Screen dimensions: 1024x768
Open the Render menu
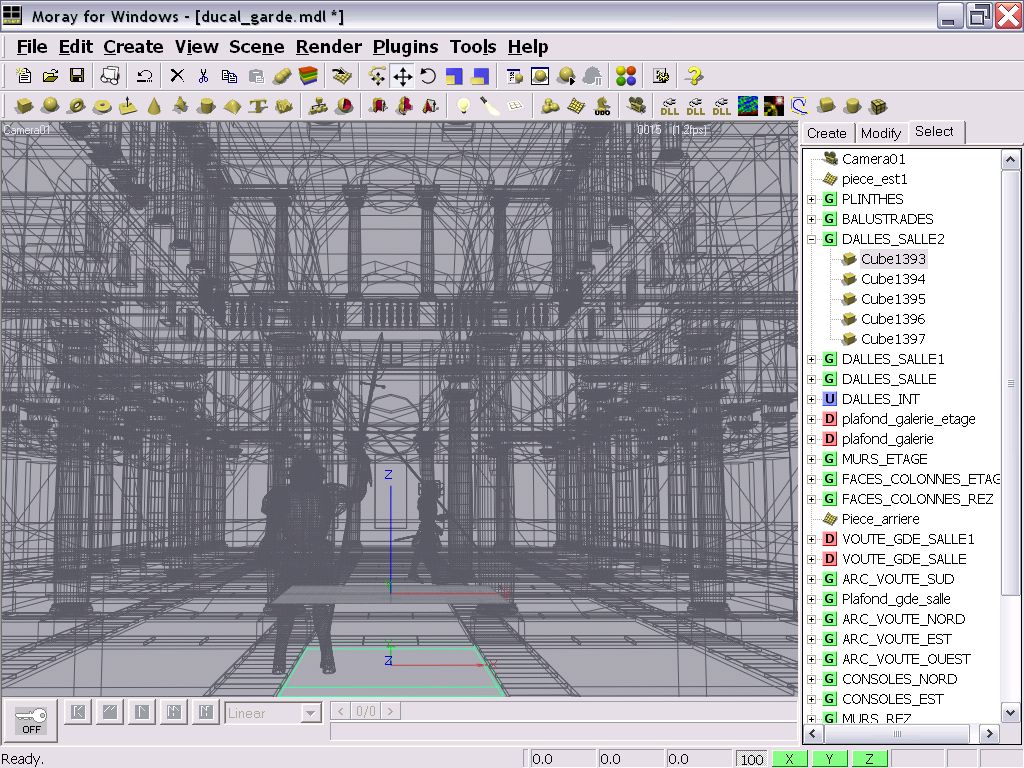click(329, 47)
